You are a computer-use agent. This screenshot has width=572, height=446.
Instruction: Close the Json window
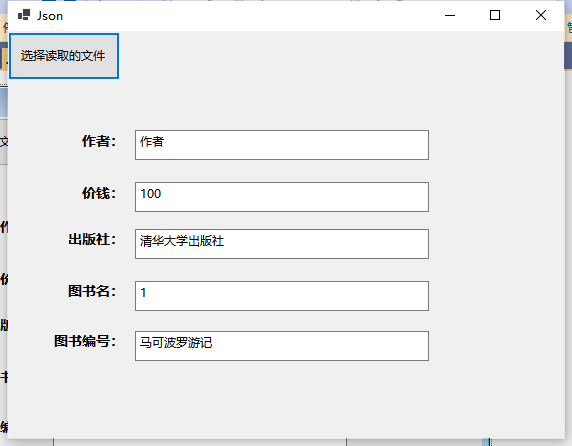point(541,15)
